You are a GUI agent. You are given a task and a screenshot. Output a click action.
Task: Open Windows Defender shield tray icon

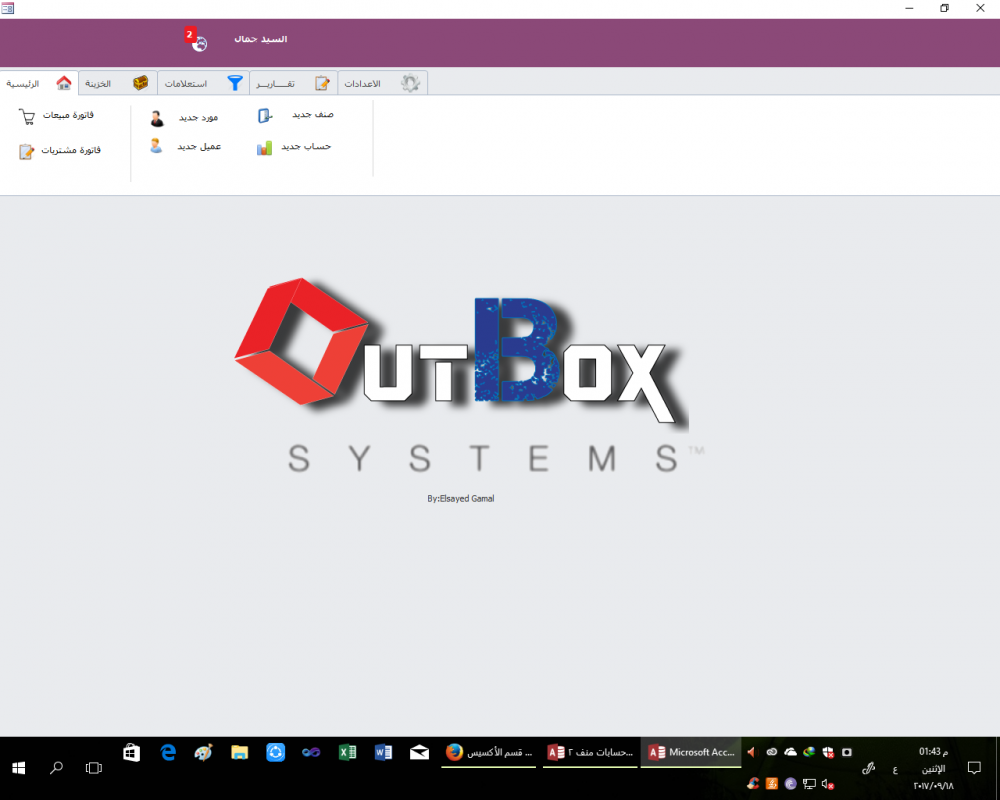point(828,753)
